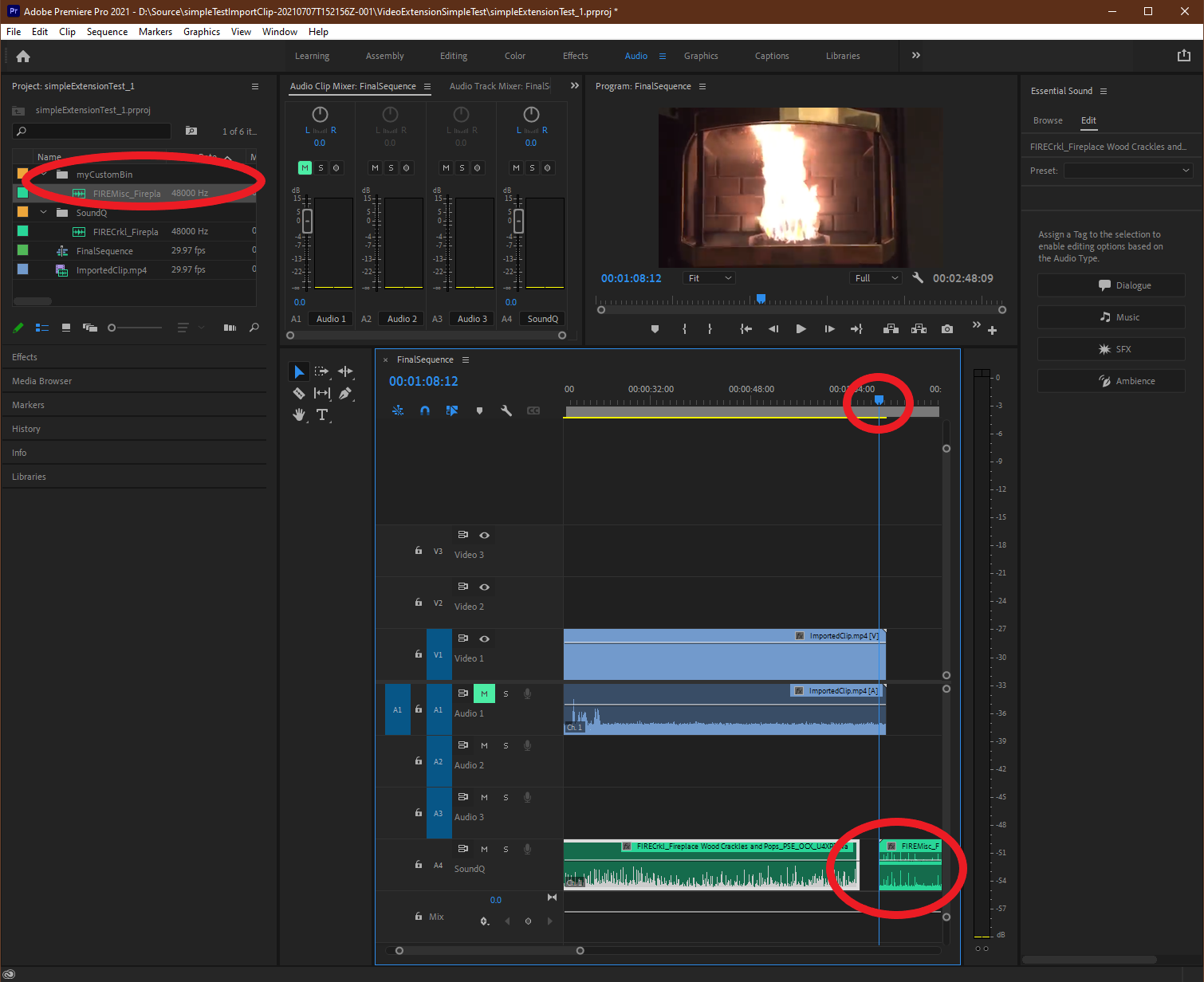Image resolution: width=1204 pixels, height=982 pixels.
Task: Toggle Video 3 track output eye
Action: (484, 535)
